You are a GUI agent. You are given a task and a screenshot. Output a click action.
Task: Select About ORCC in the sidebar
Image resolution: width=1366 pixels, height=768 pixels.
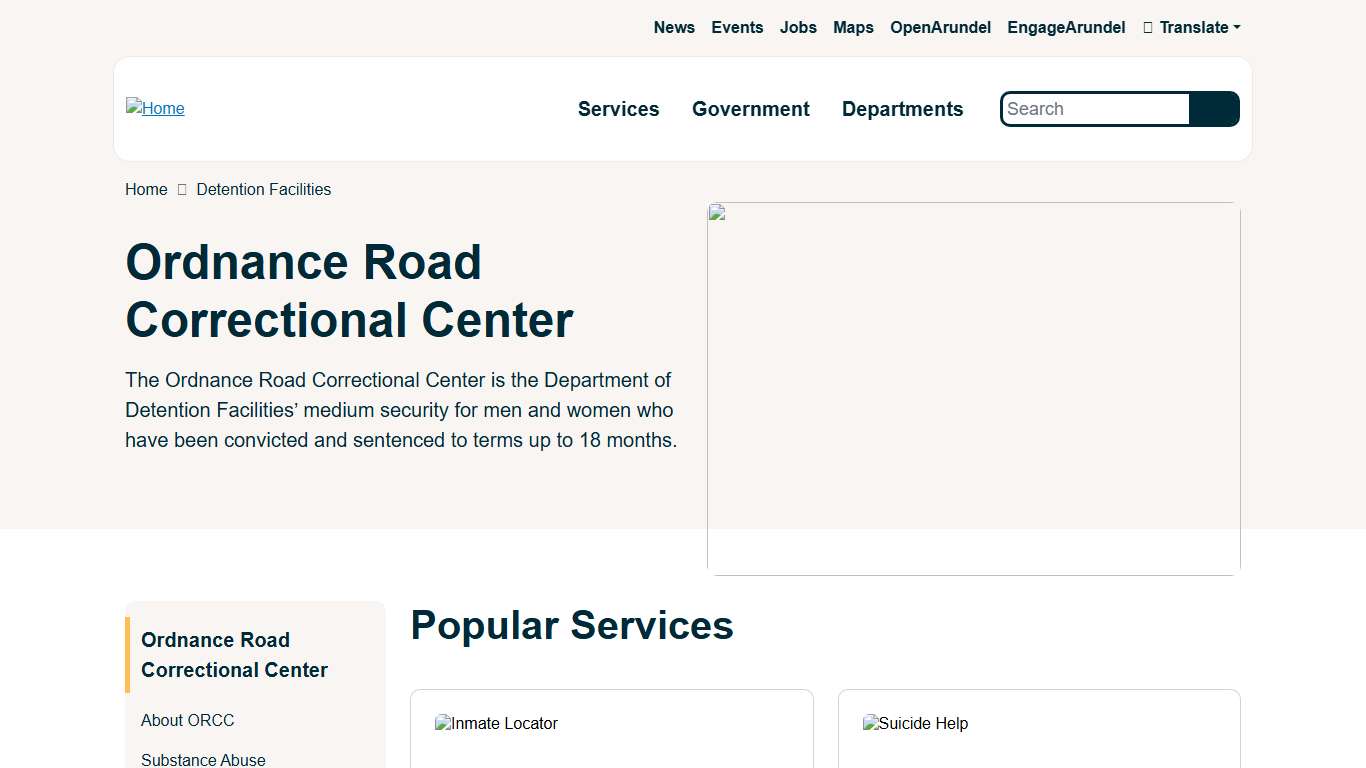tap(187, 720)
